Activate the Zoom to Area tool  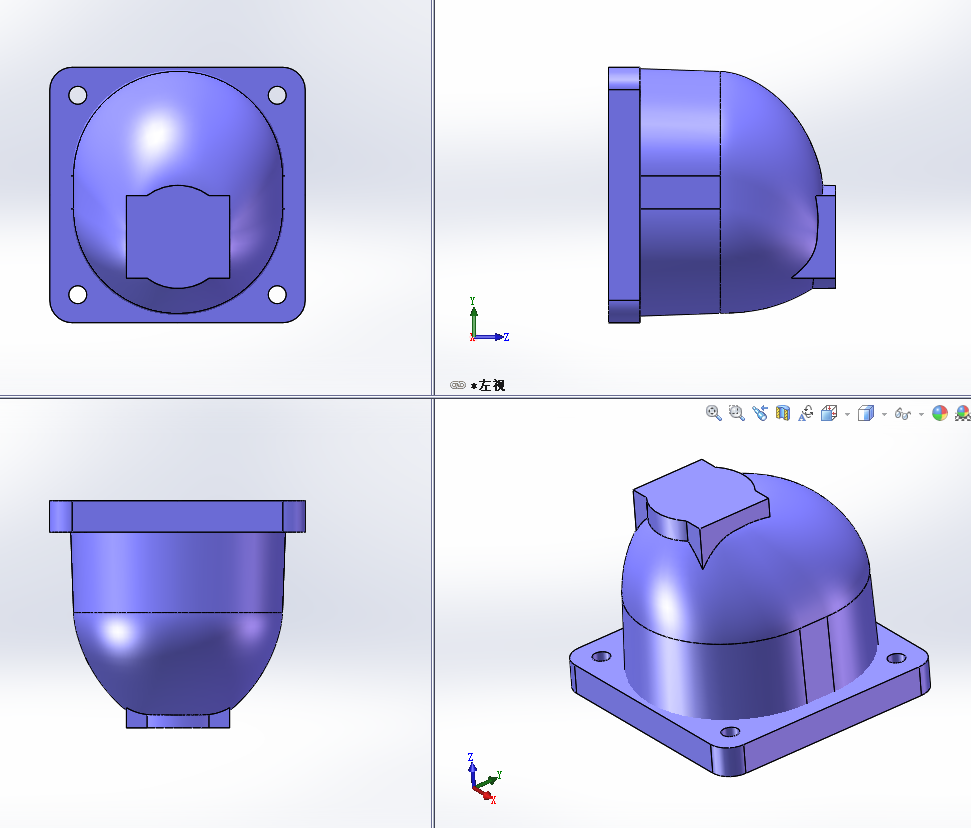click(x=736, y=413)
